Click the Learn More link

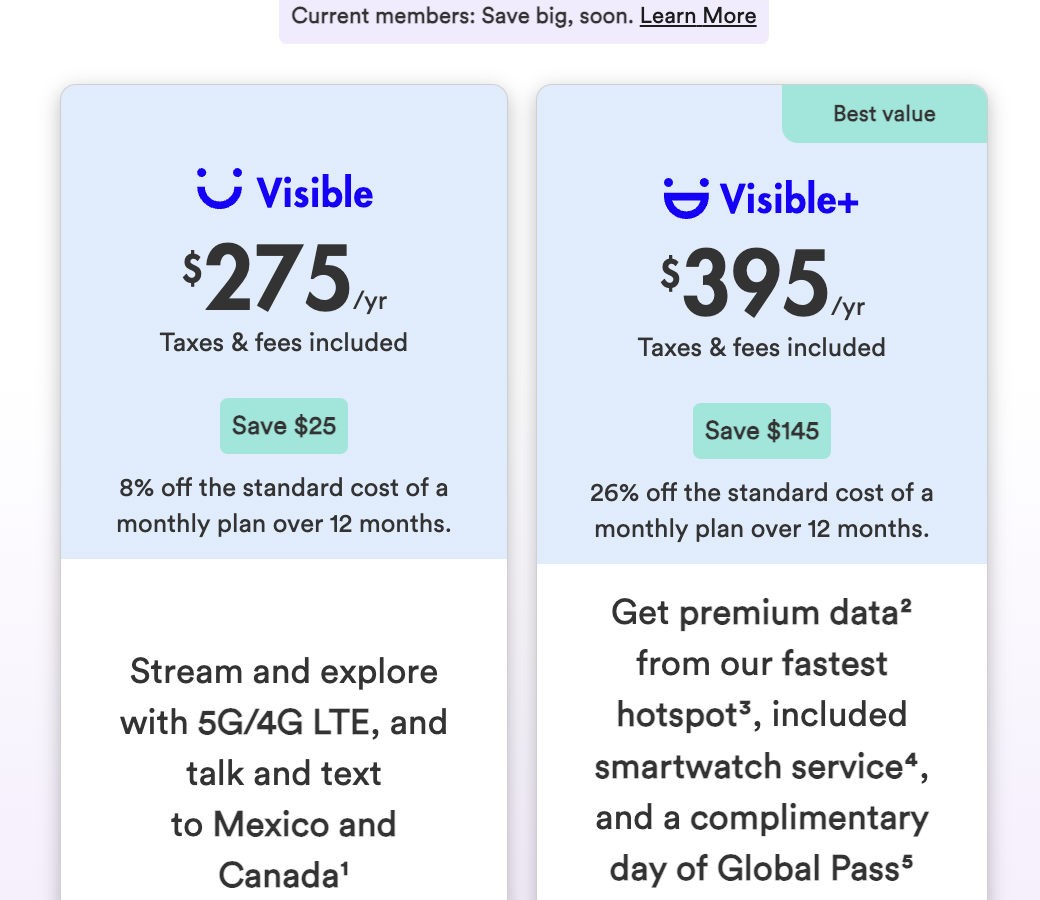(698, 17)
